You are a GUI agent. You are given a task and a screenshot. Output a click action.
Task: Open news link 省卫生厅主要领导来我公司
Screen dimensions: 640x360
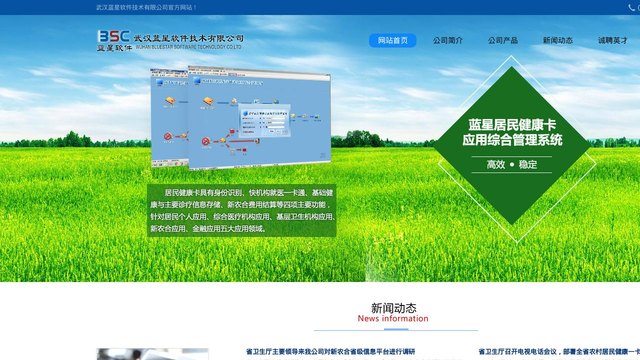pyautogui.click(x=330, y=351)
